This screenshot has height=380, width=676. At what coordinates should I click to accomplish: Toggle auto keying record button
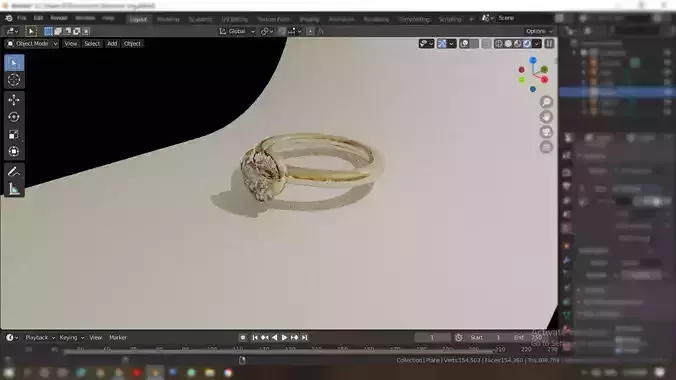coord(243,337)
